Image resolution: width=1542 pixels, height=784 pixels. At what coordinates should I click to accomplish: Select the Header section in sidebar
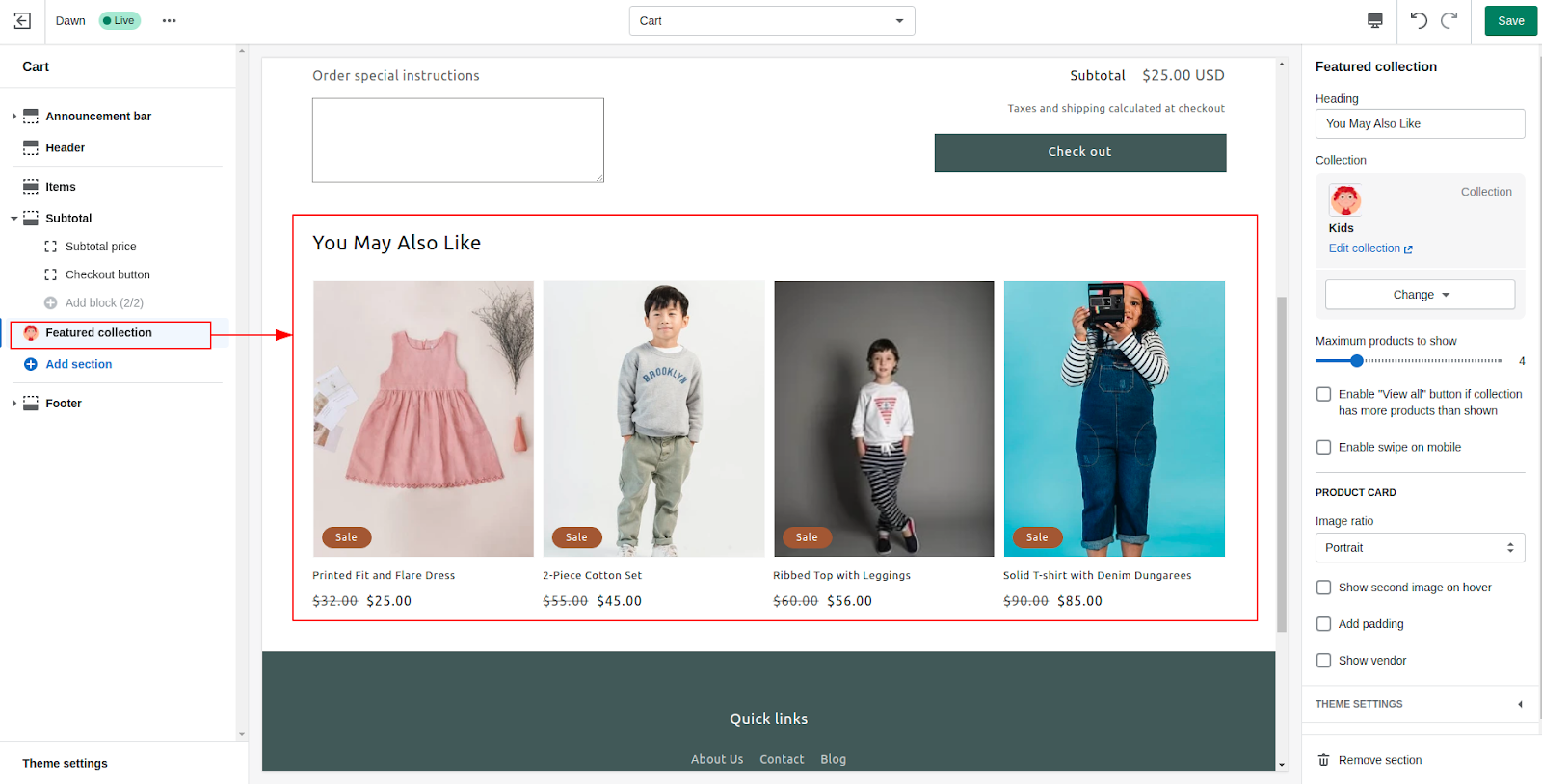65,147
